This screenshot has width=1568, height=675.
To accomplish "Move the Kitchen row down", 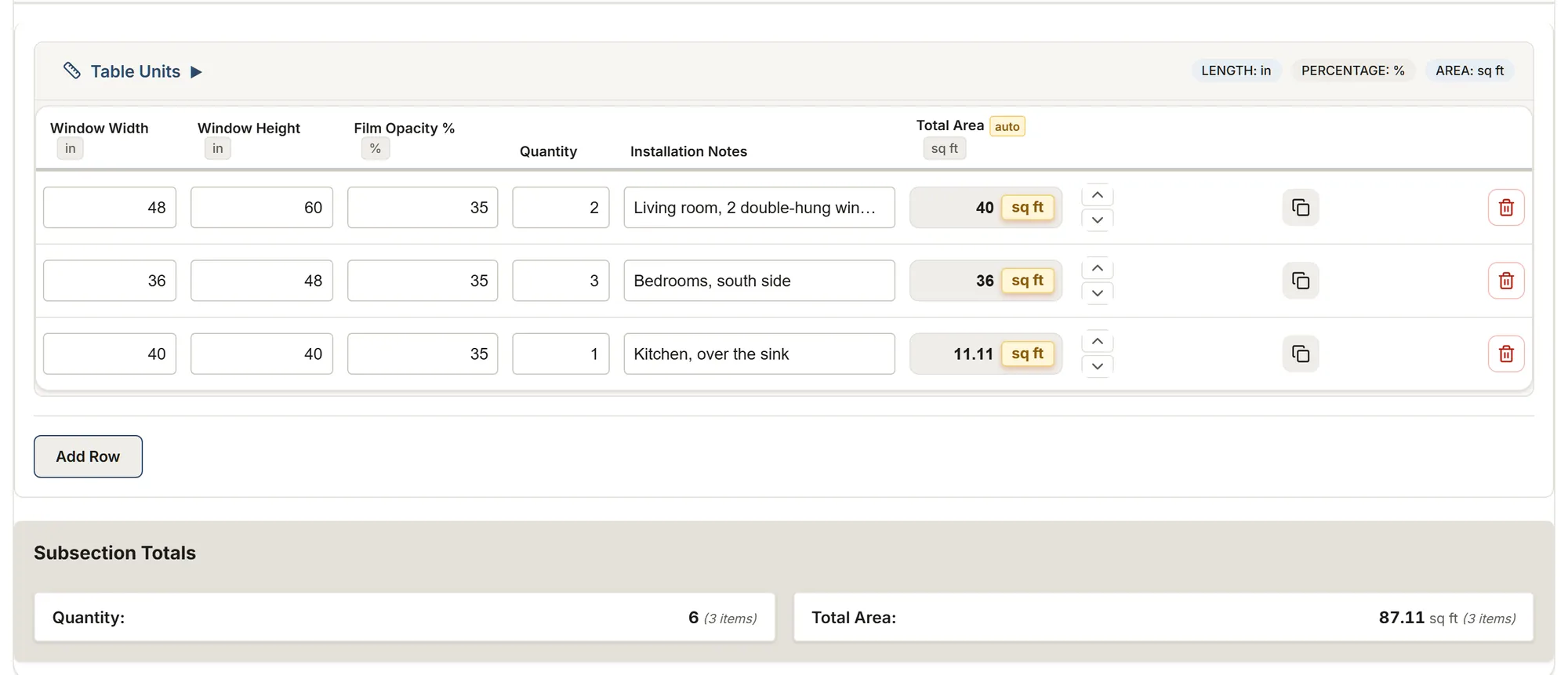I will click(1098, 366).
